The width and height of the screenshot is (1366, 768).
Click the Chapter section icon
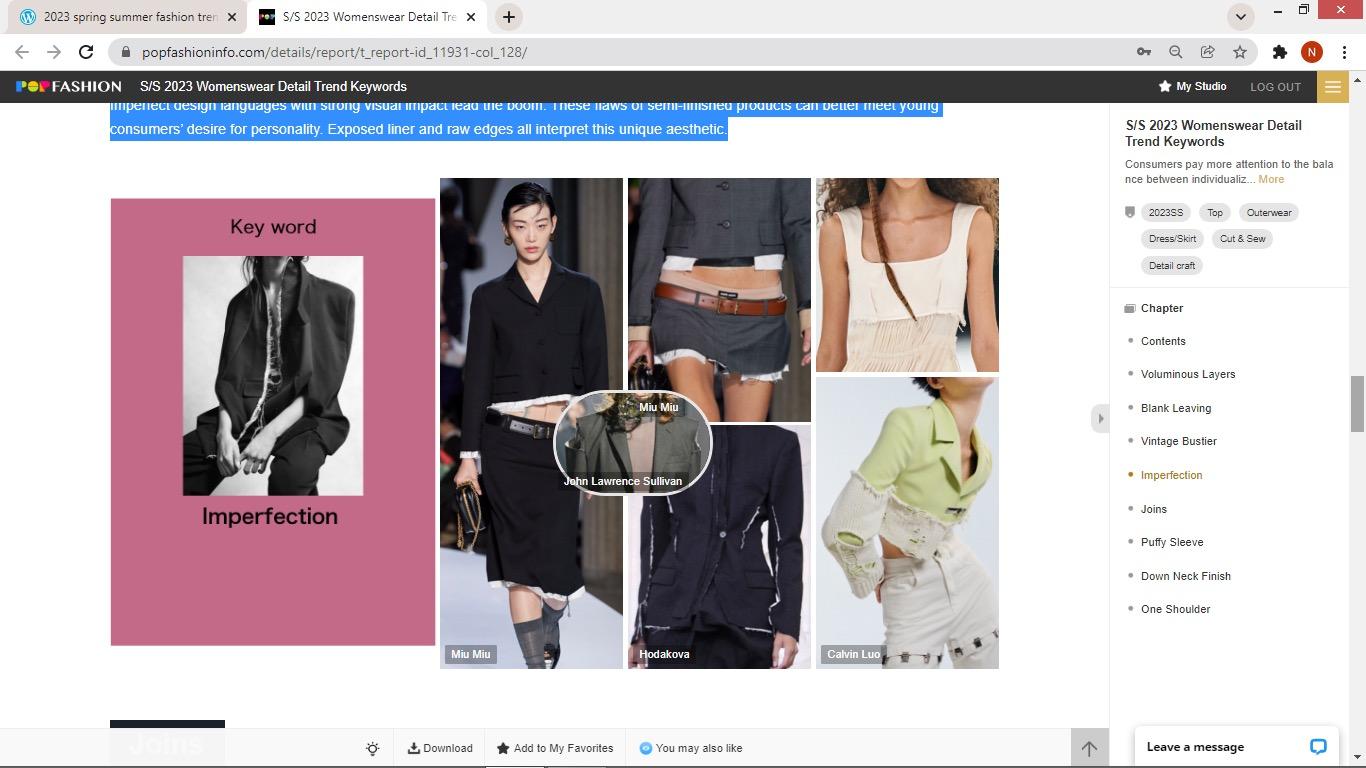[1130, 309]
